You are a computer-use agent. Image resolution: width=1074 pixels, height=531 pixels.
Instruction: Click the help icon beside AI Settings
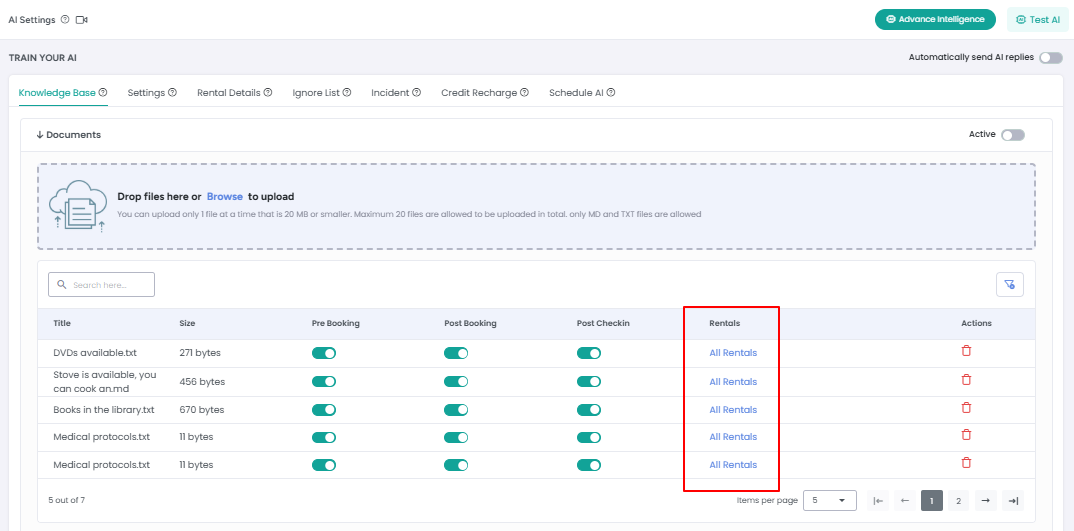65,20
